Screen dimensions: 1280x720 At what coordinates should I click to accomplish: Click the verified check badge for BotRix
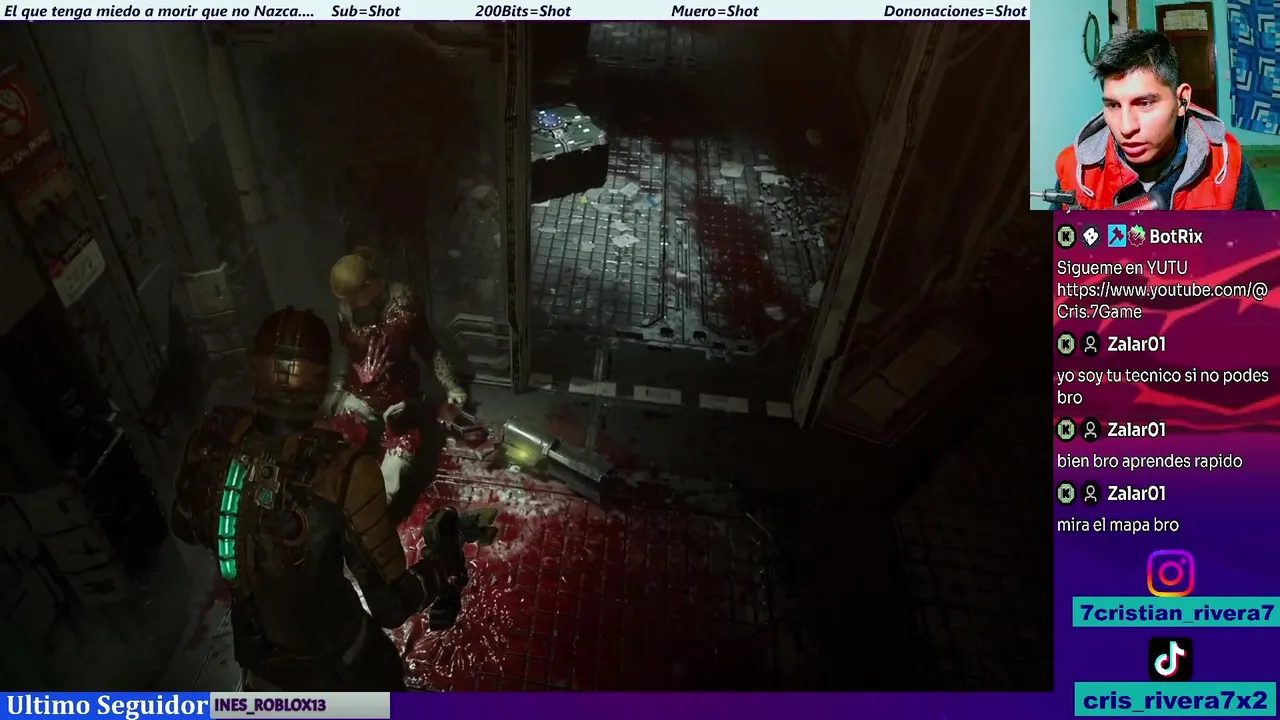1137,237
